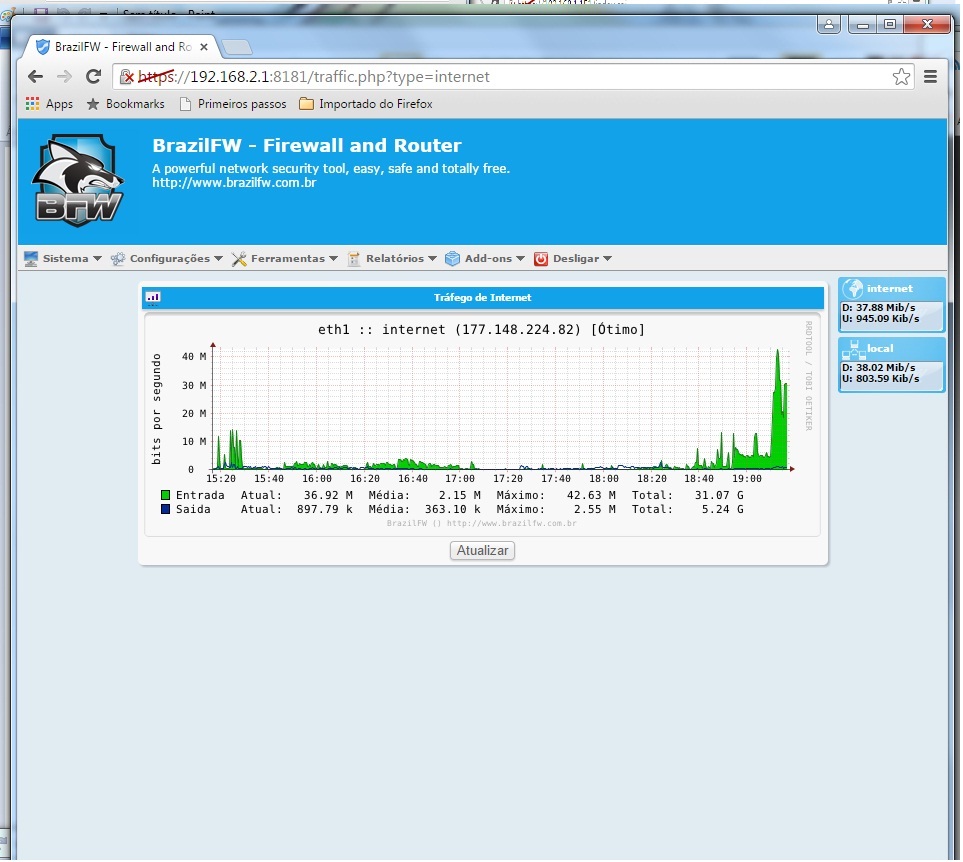Click the Sistema monitor icon
Screen dimensions: 963x862
click(31, 258)
